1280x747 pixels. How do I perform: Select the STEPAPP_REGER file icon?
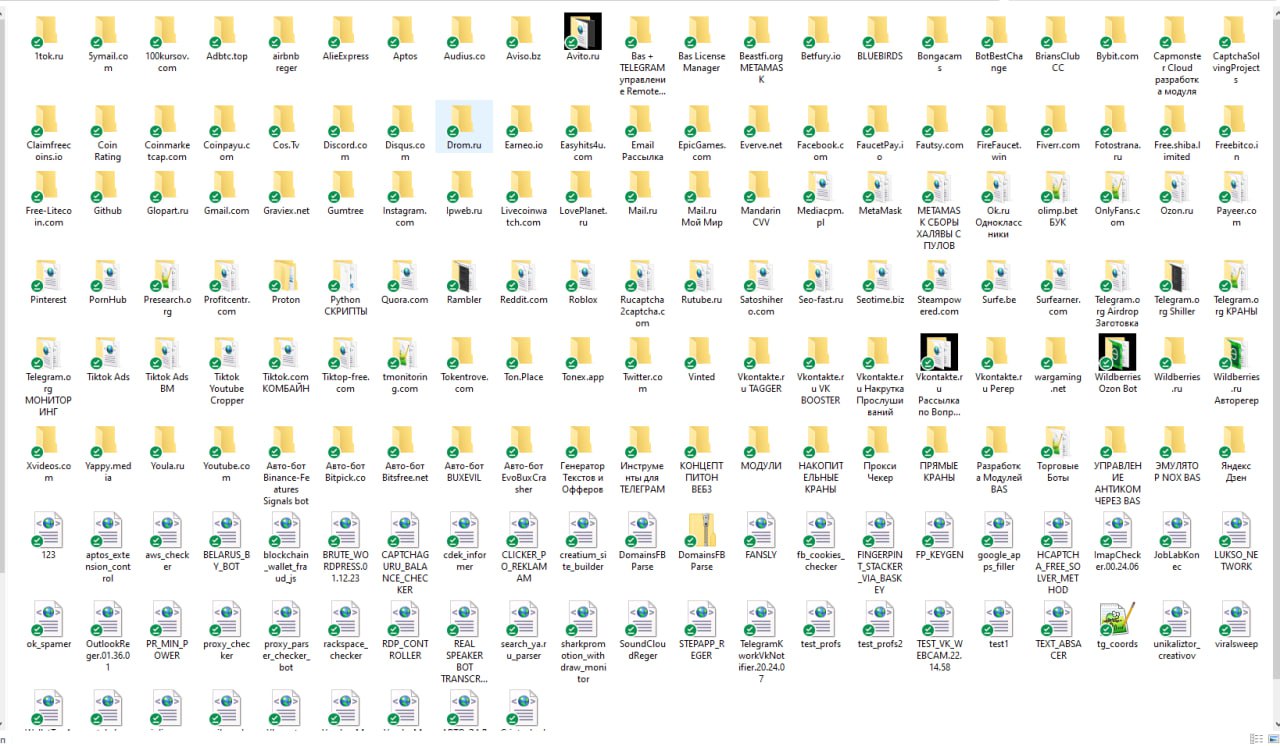pyautogui.click(x=701, y=619)
